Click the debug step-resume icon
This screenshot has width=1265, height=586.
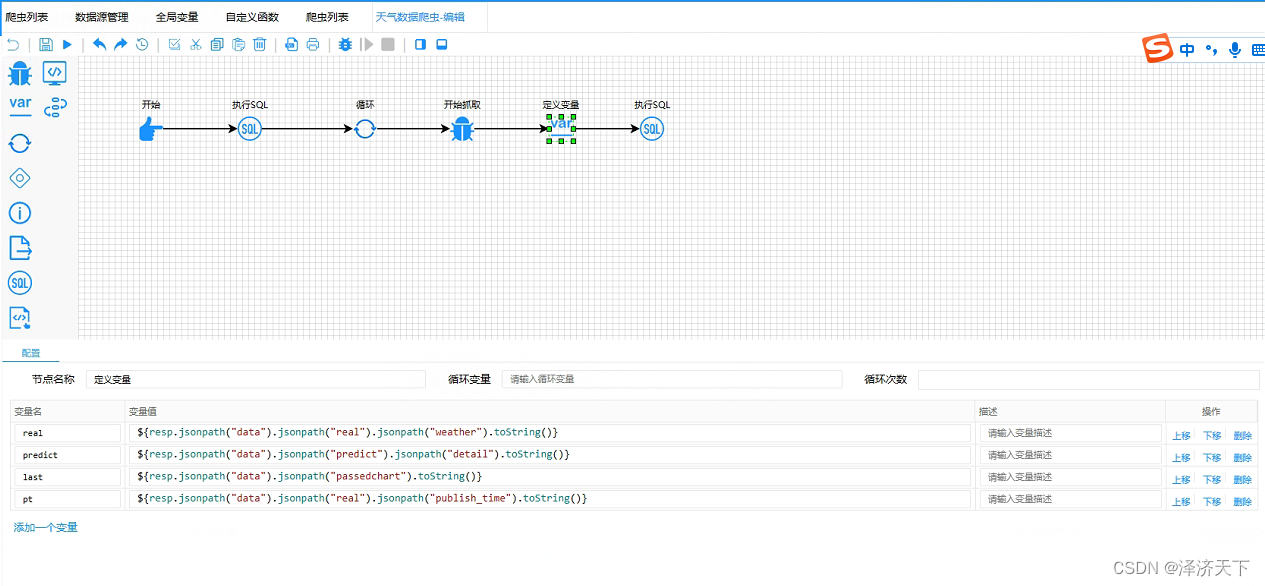coord(368,45)
